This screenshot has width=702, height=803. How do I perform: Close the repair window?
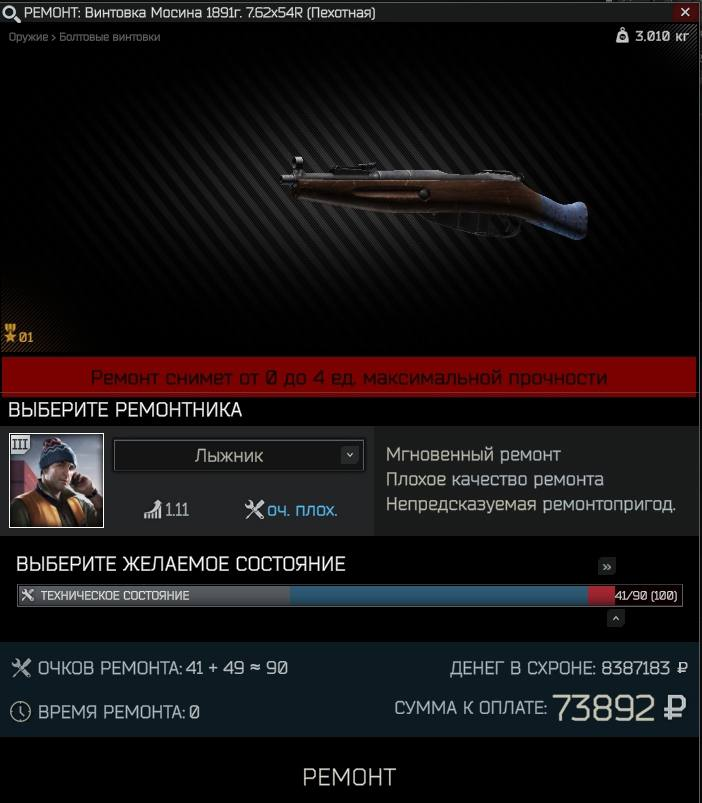click(685, 12)
